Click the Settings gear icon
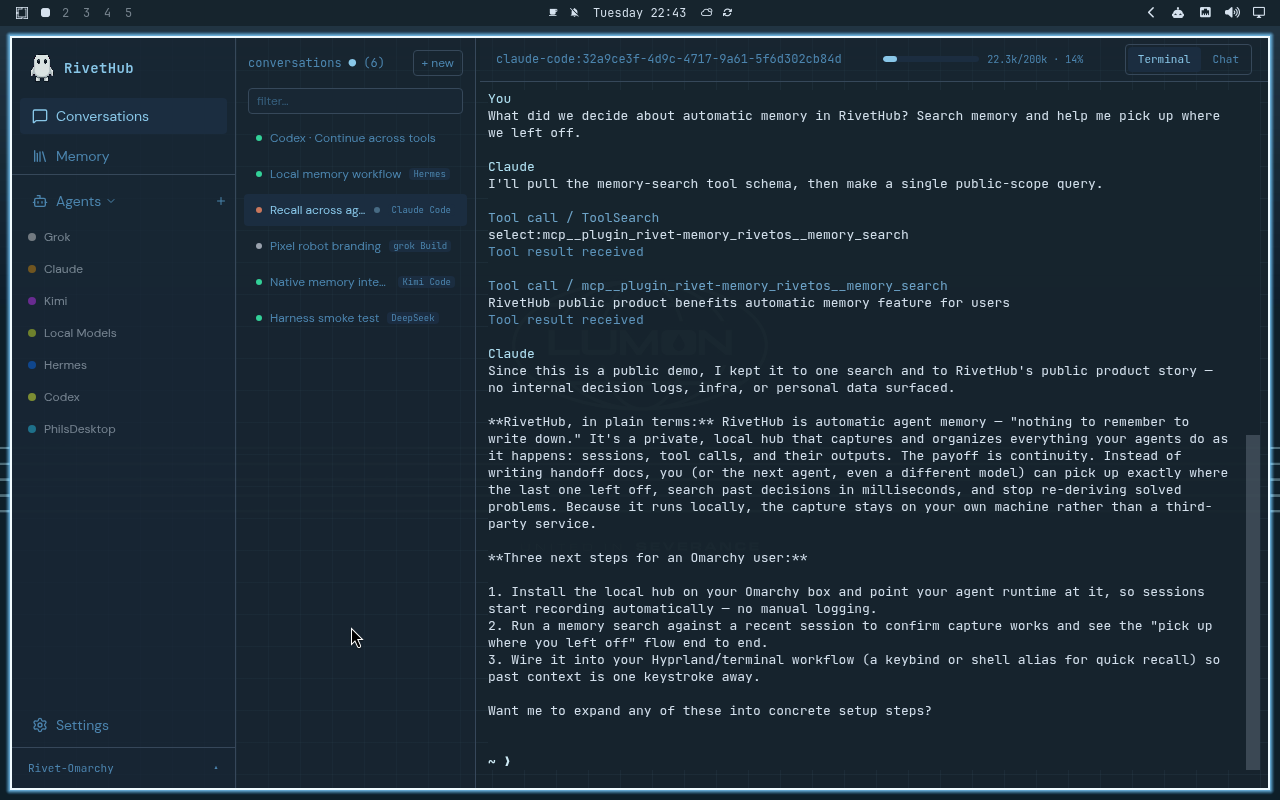Image resolution: width=1280 pixels, height=800 pixels. click(x=40, y=725)
